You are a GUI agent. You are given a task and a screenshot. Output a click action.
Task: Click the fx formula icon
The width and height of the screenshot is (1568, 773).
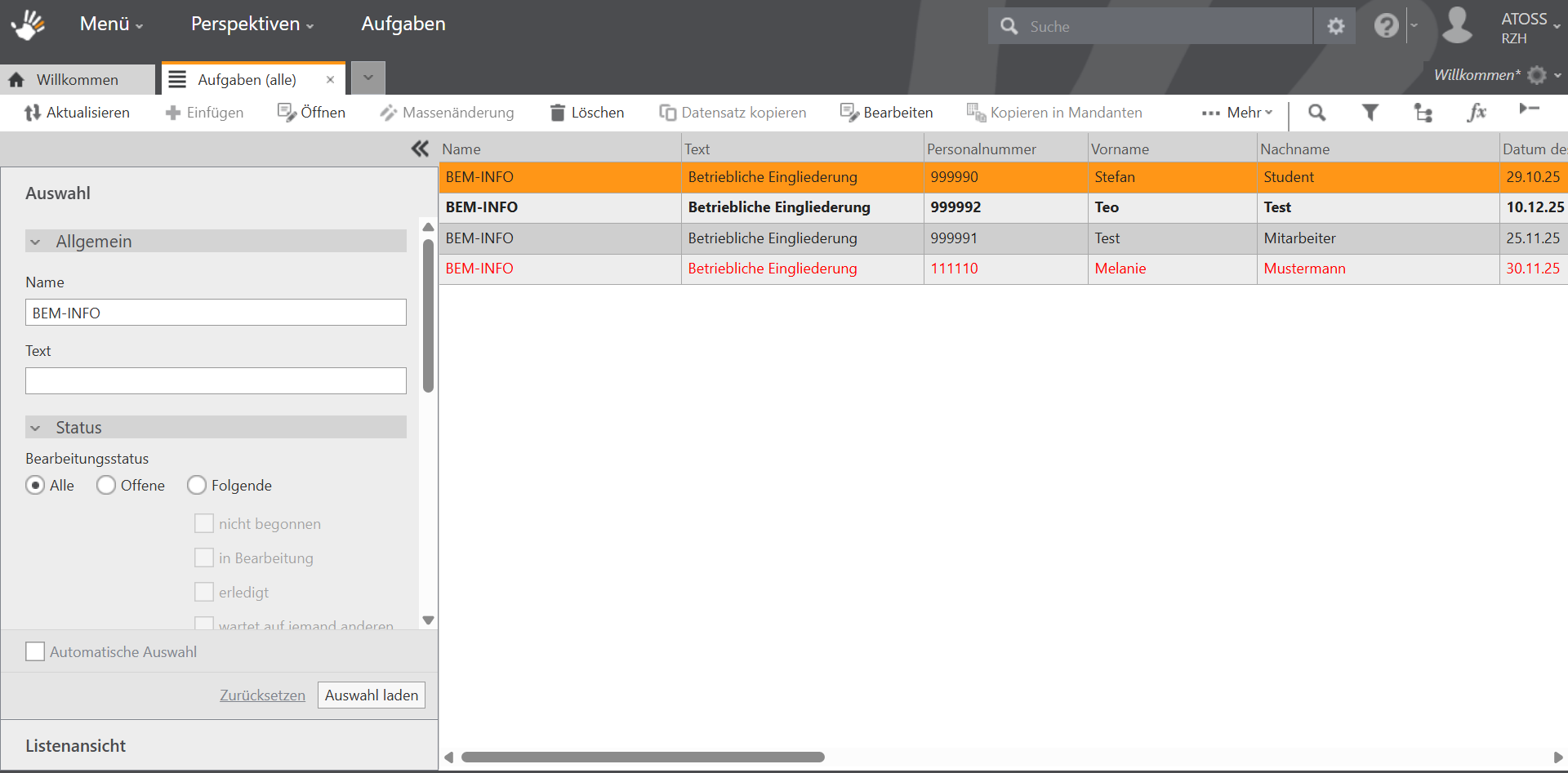point(1476,113)
